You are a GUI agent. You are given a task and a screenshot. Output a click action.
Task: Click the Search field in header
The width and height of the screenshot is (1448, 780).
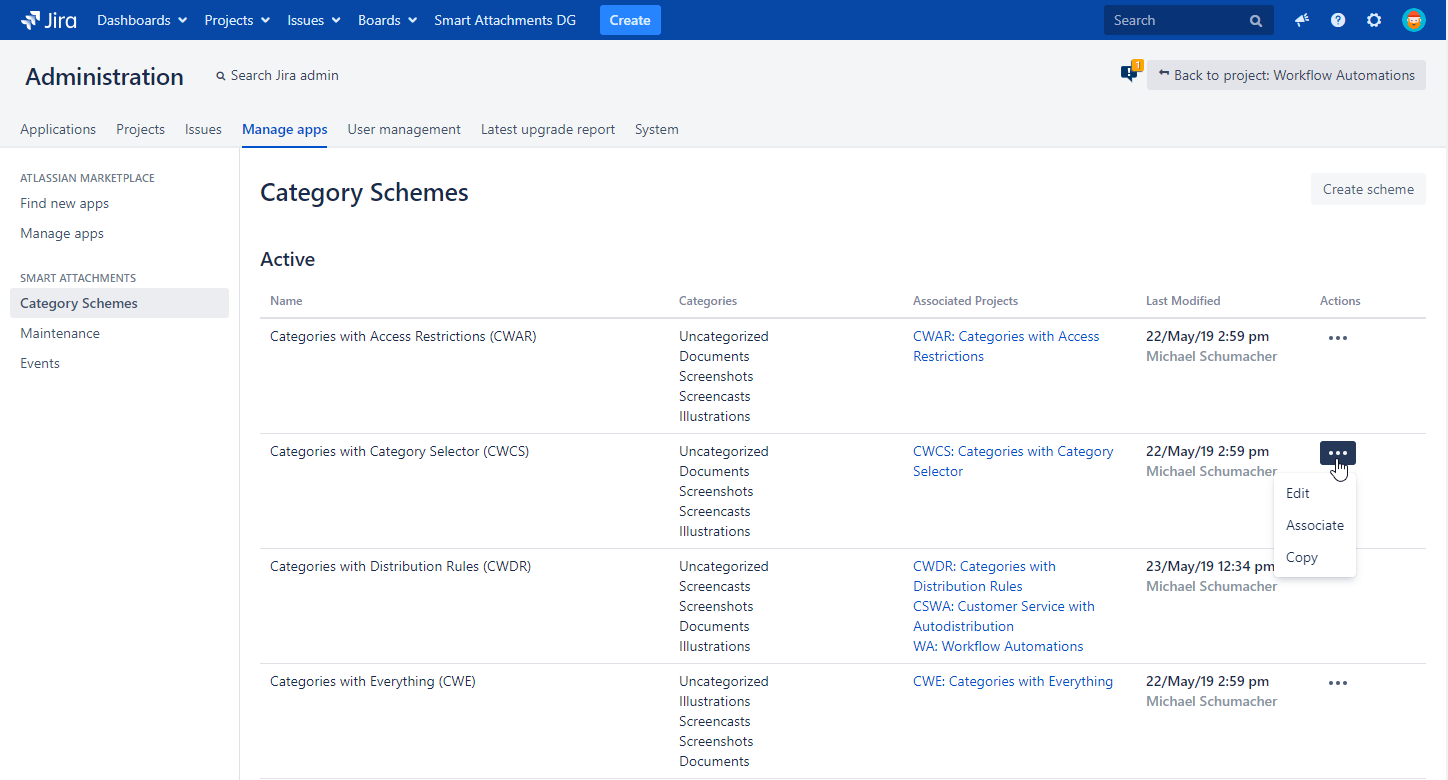point(1177,20)
